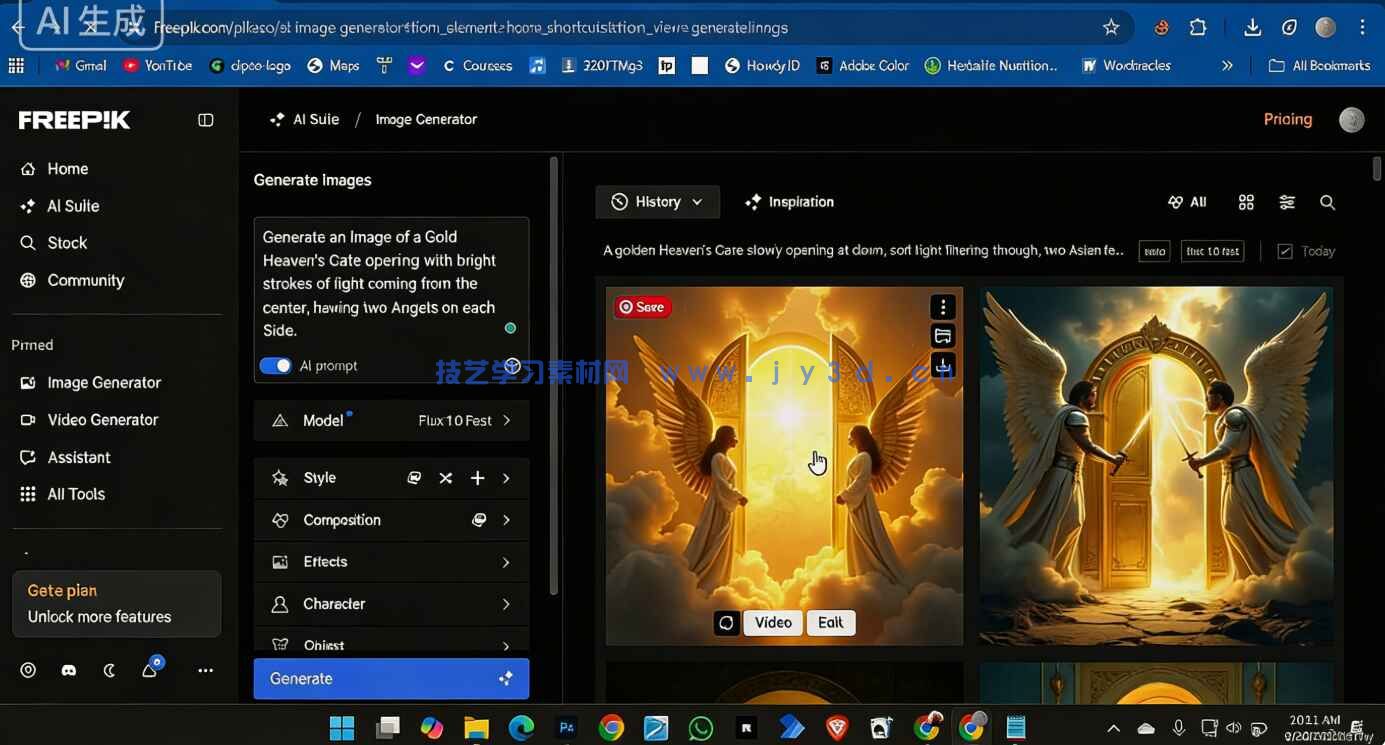1385x745 pixels.
Task: Select Pricing in the top menu
Action: pos(1287,118)
